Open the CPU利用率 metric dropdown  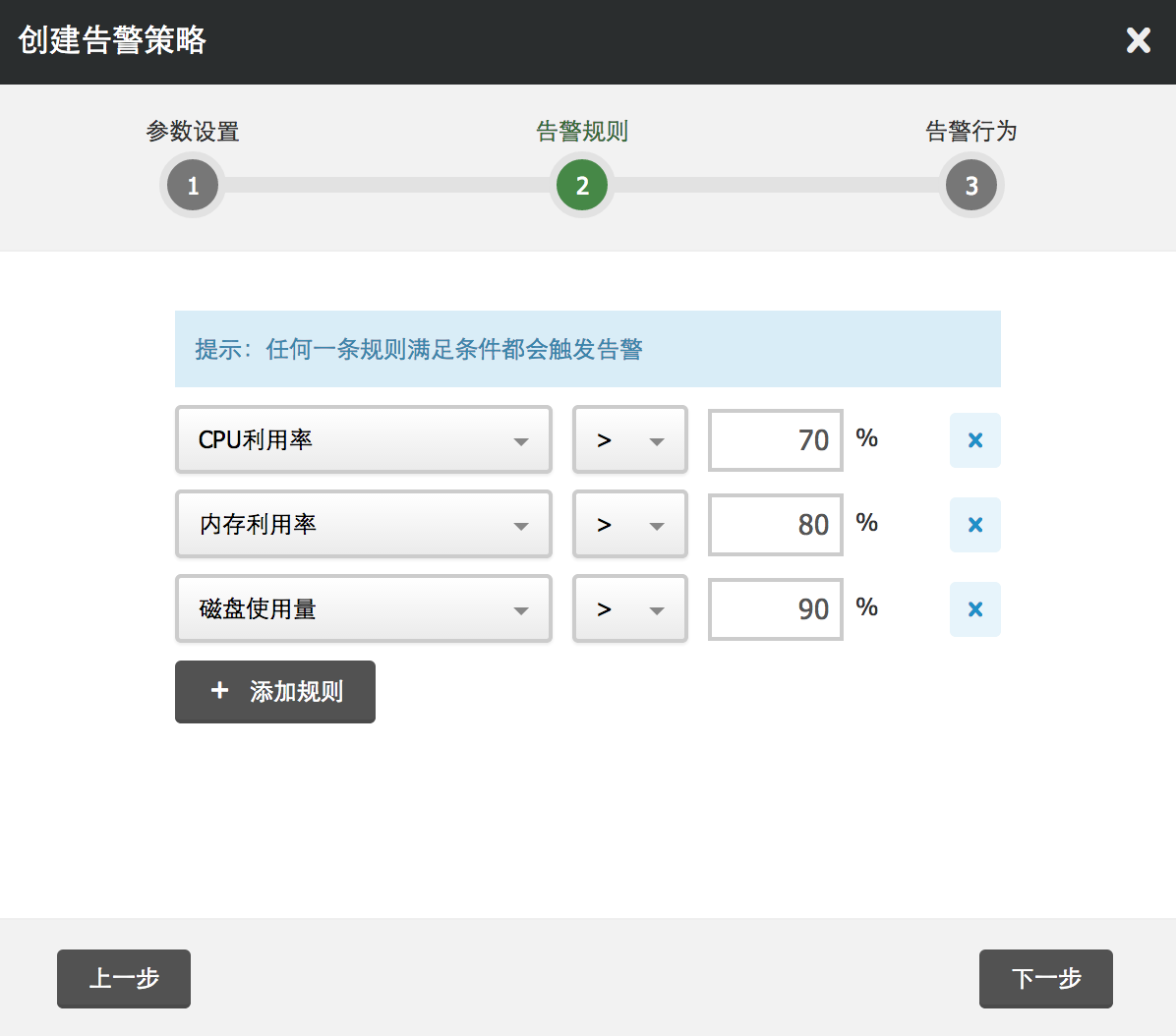pyautogui.click(x=363, y=440)
